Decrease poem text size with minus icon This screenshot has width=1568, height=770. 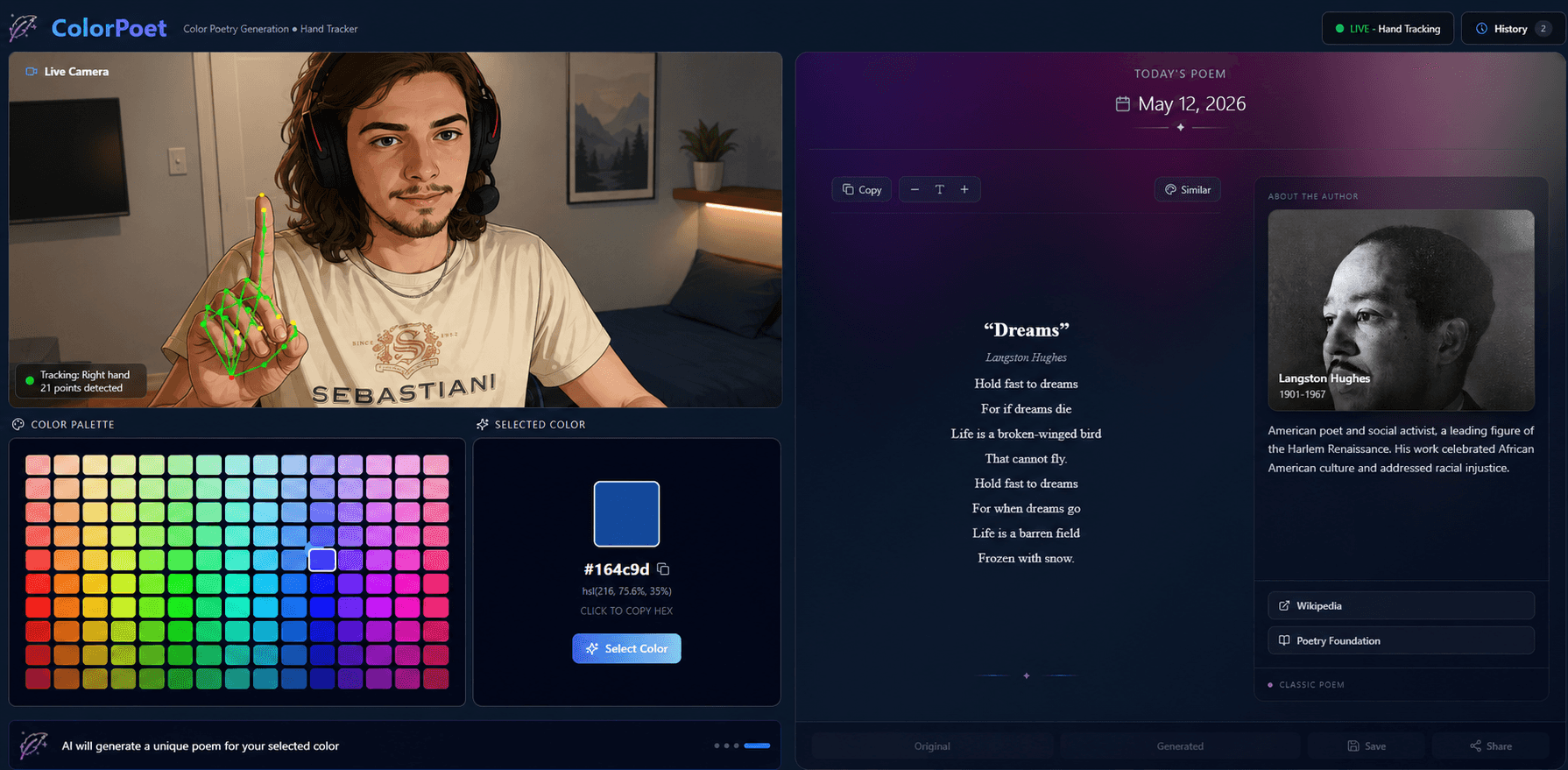[x=915, y=189]
